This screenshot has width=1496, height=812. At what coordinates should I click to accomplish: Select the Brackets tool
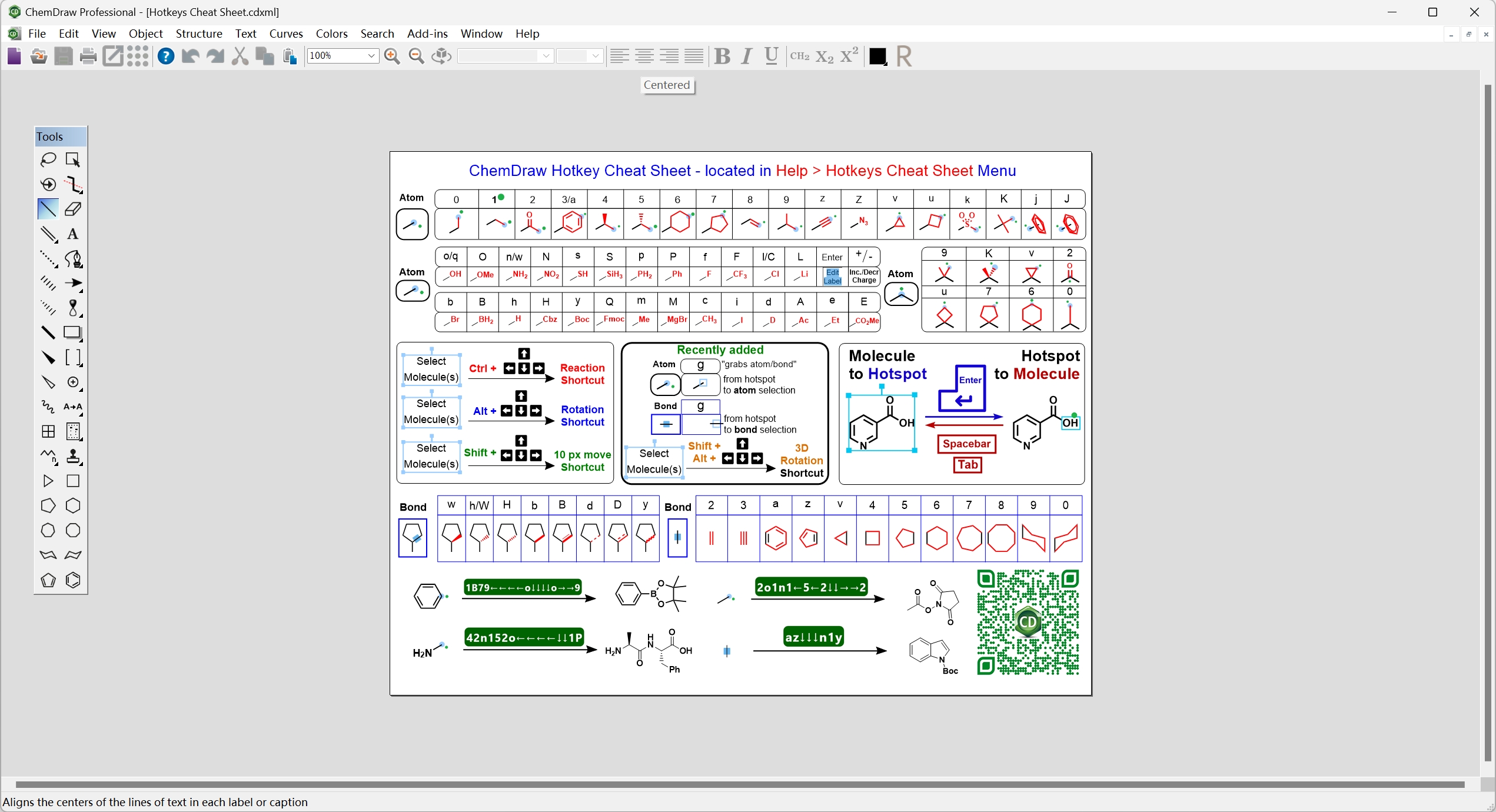(73, 357)
